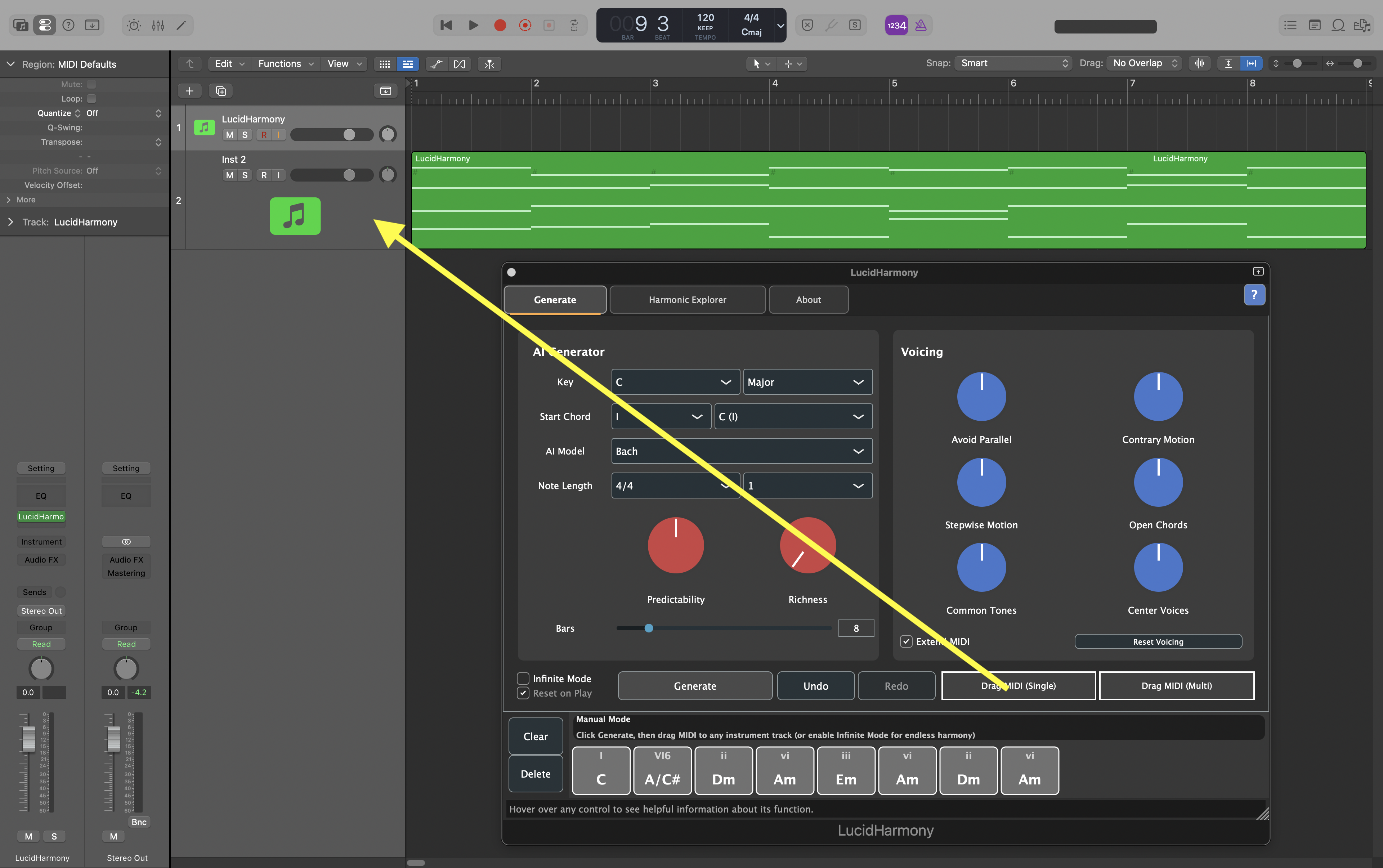
Task: Open the View menu in tracks area
Action: tap(344, 64)
